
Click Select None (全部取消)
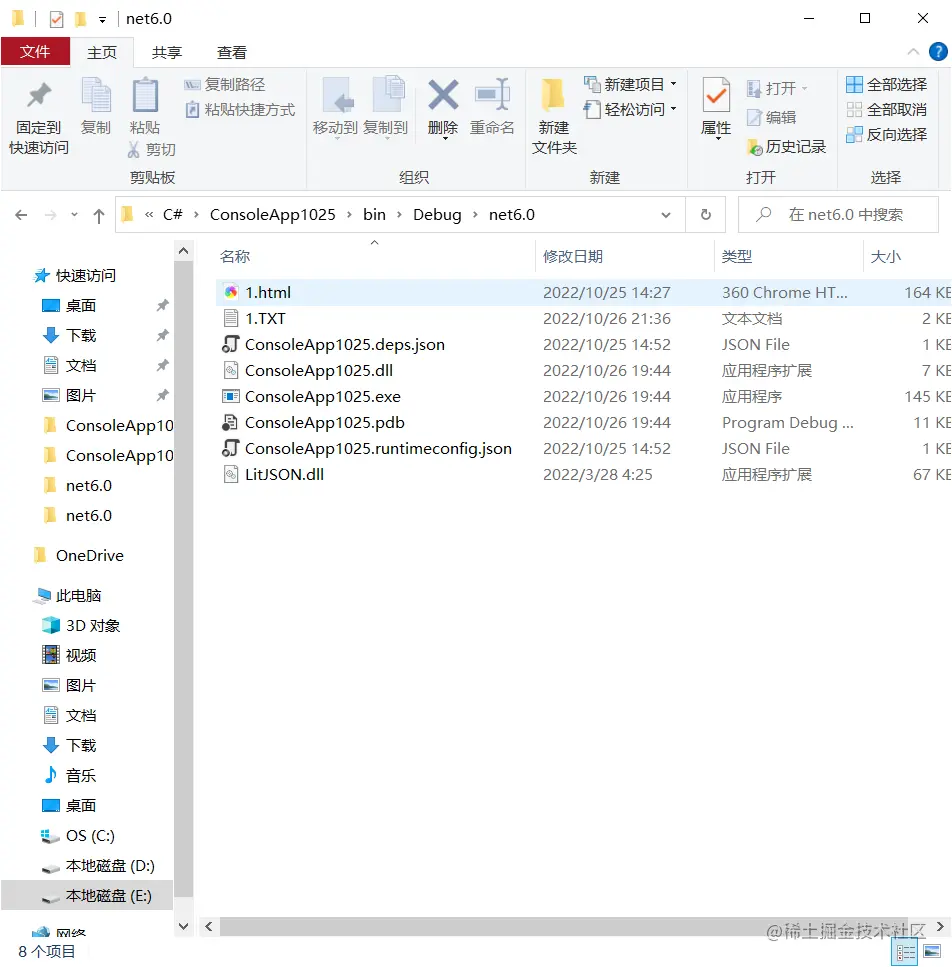(x=887, y=110)
